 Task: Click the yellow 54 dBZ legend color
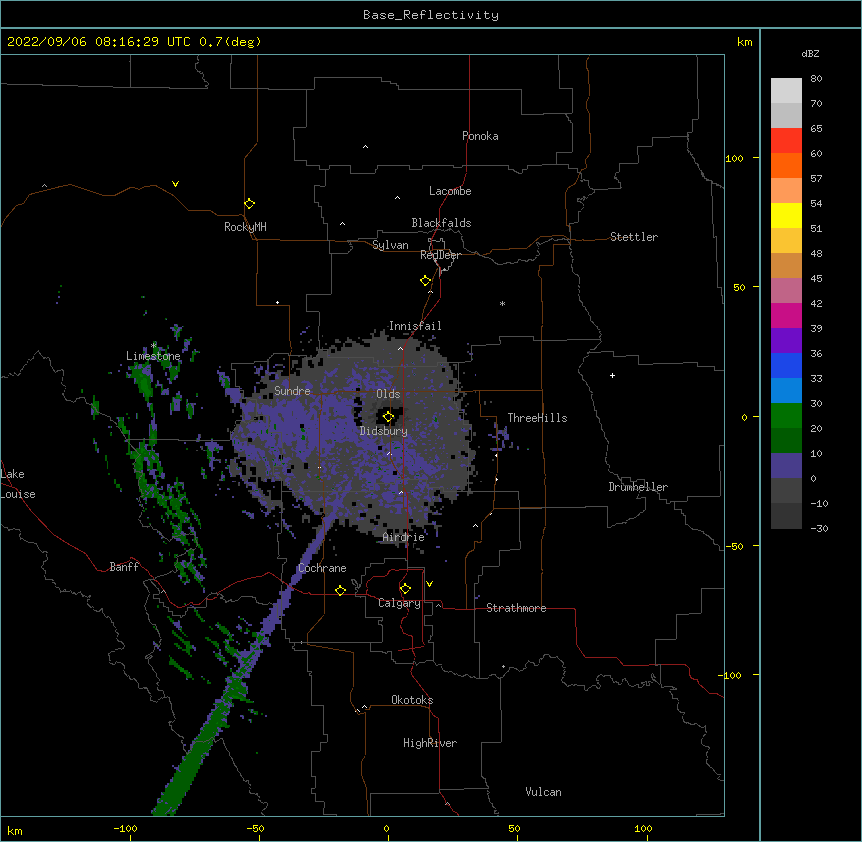[x=786, y=215]
